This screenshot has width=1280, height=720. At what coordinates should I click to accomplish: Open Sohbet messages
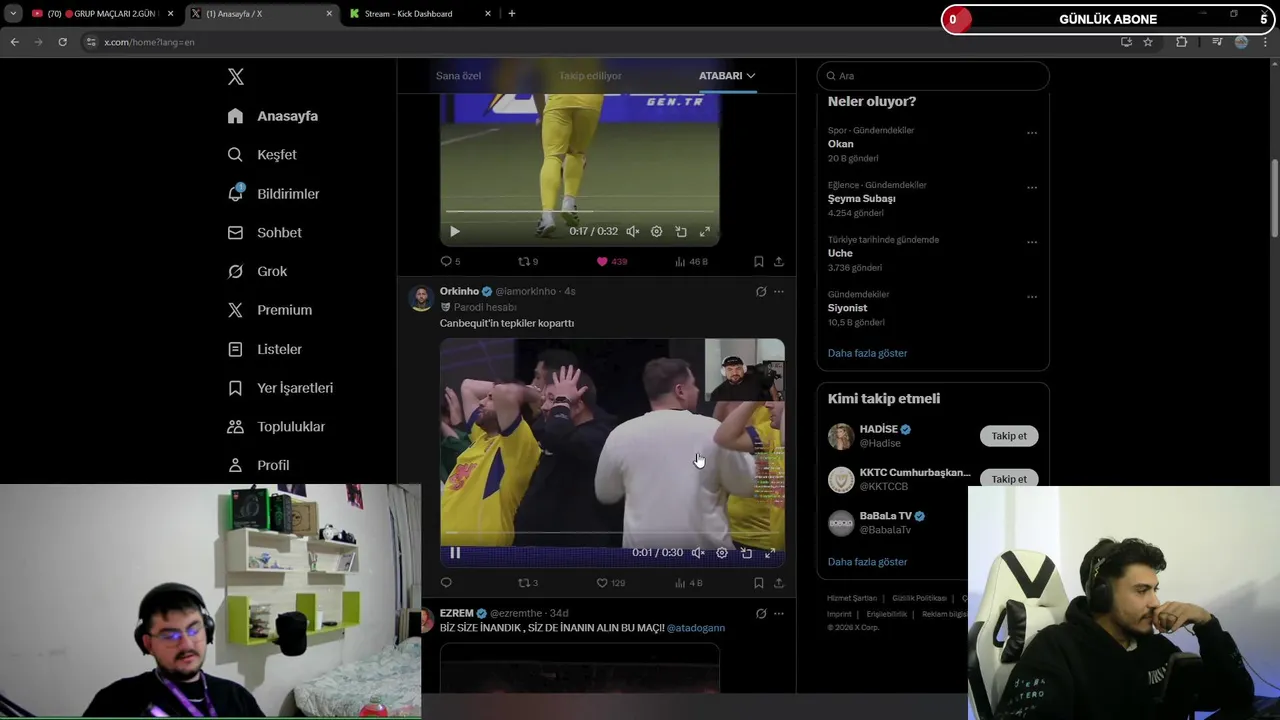(x=264, y=232)
